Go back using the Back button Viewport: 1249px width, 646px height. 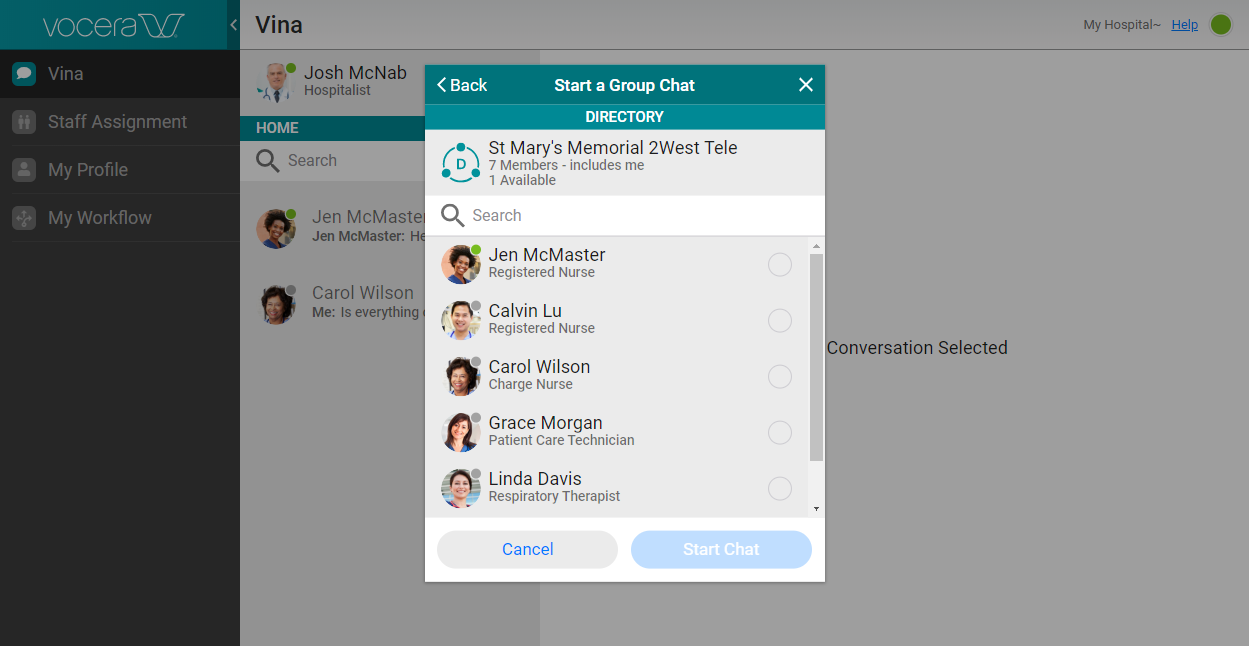pyautogui.click(x=462, y=85)
